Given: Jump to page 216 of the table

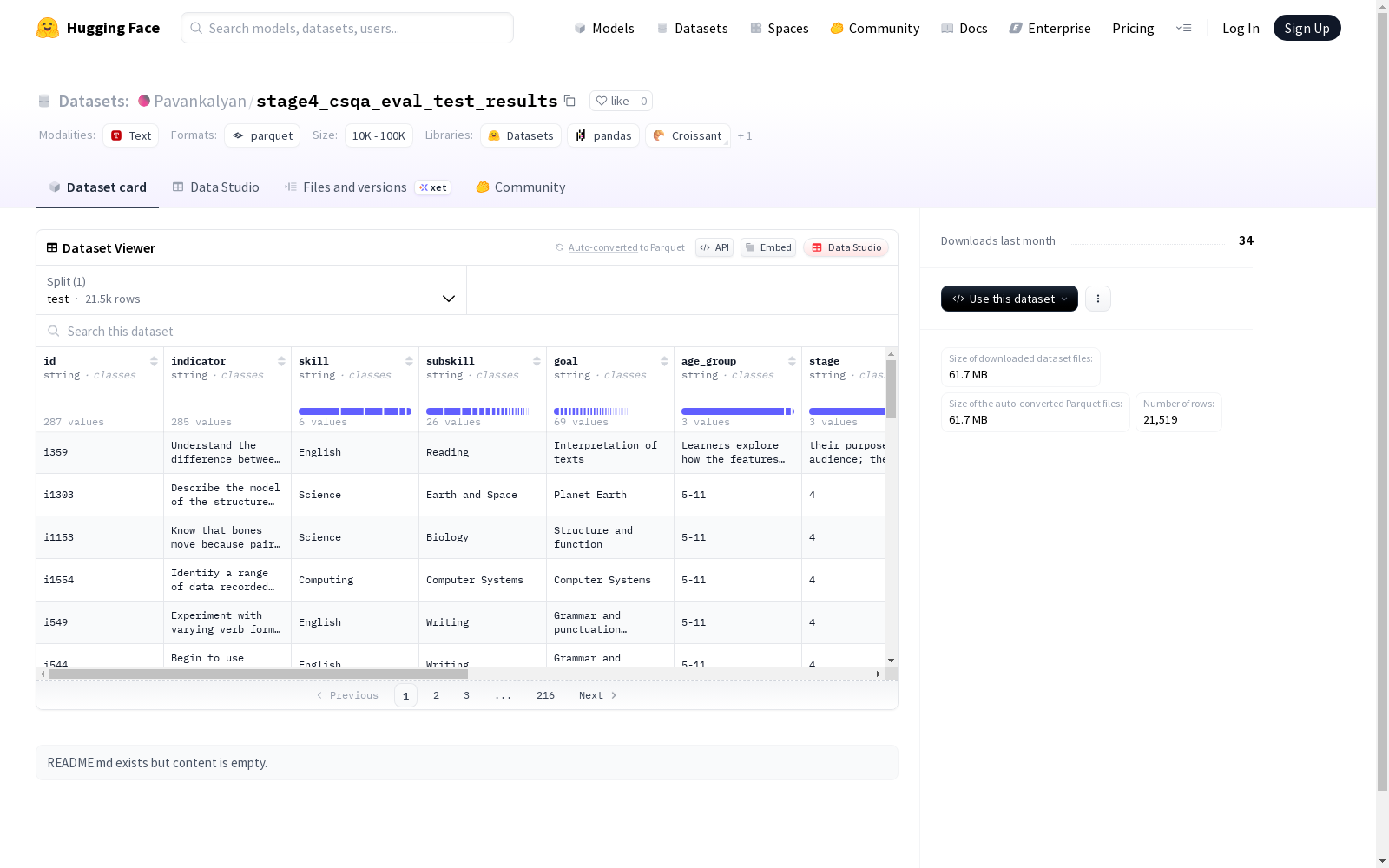Looking at the screenshot, I should tap(545, 695).
